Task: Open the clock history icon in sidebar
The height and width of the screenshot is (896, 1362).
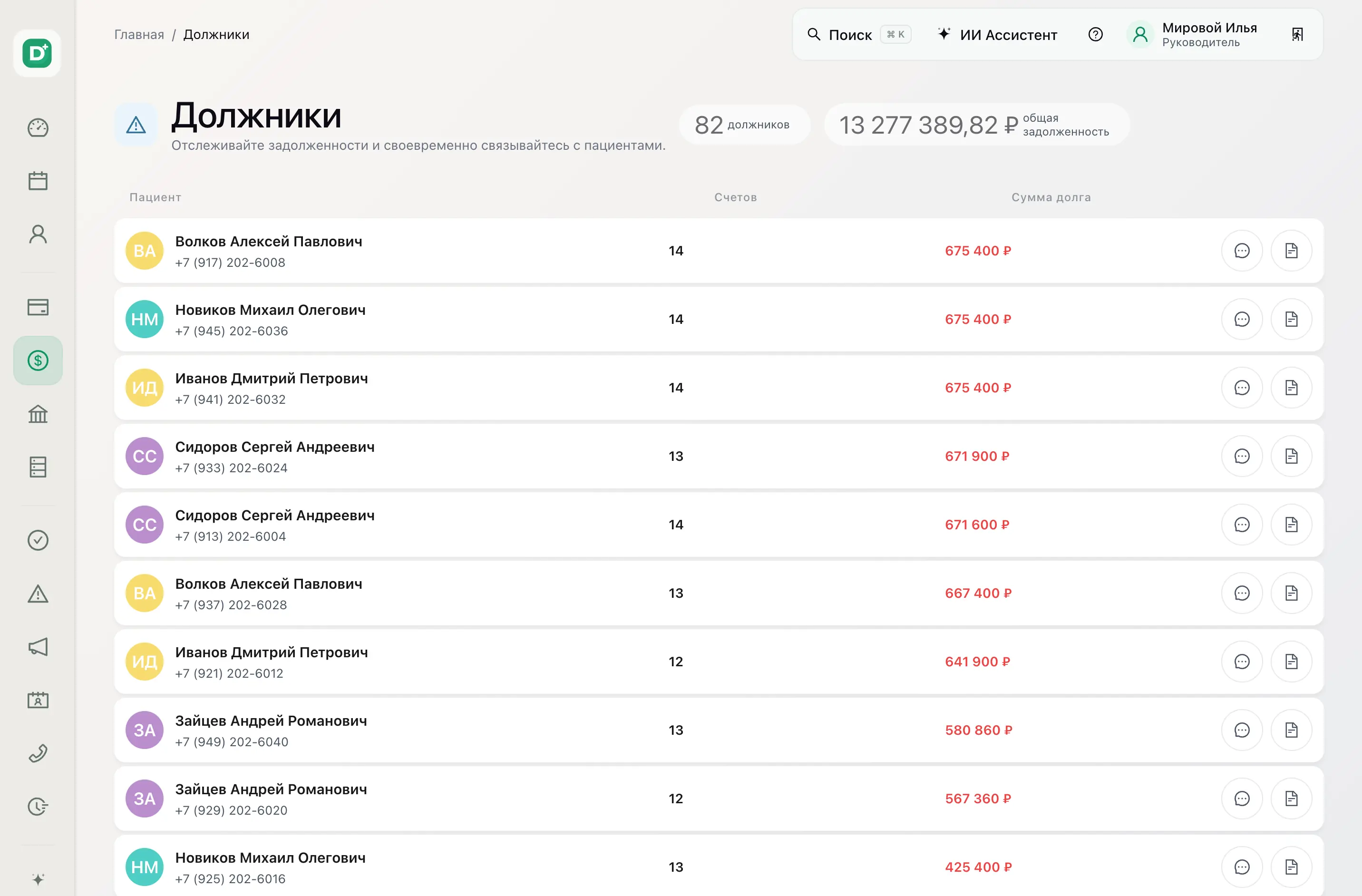Action: (x=38, y=807)
